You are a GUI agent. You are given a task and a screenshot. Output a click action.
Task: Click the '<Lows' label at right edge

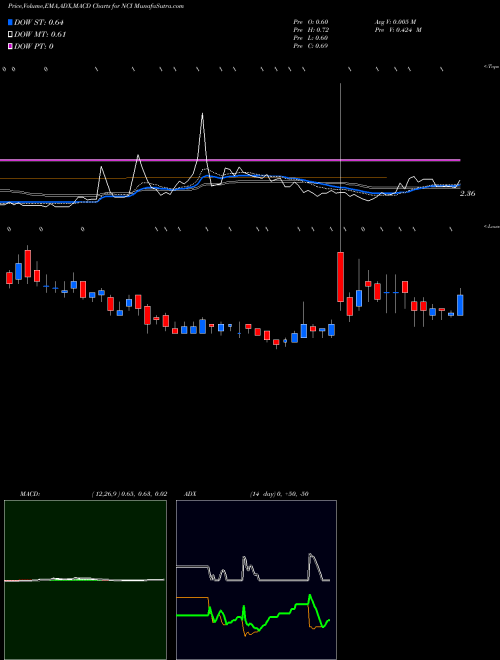(492, 226)
